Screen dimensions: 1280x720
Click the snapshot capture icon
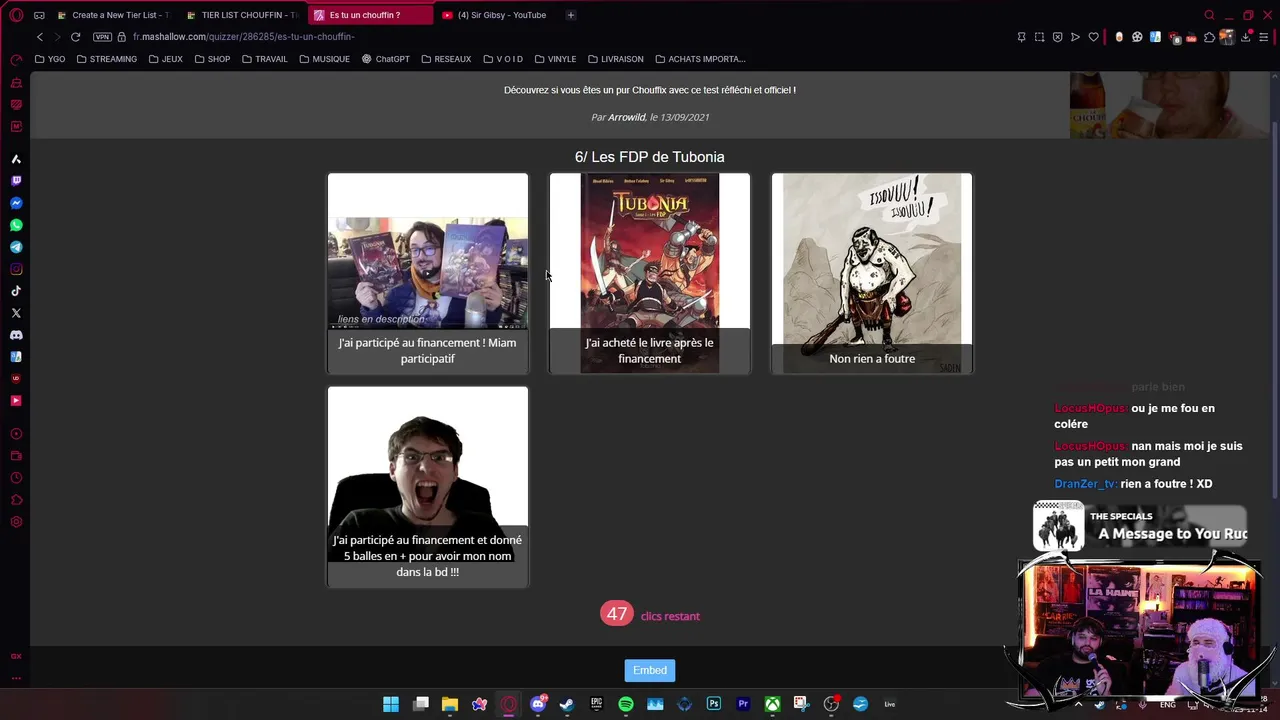coord(1039,37)
